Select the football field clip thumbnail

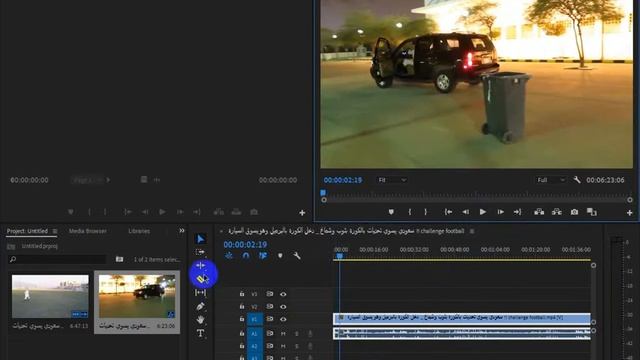click(50, 296)
